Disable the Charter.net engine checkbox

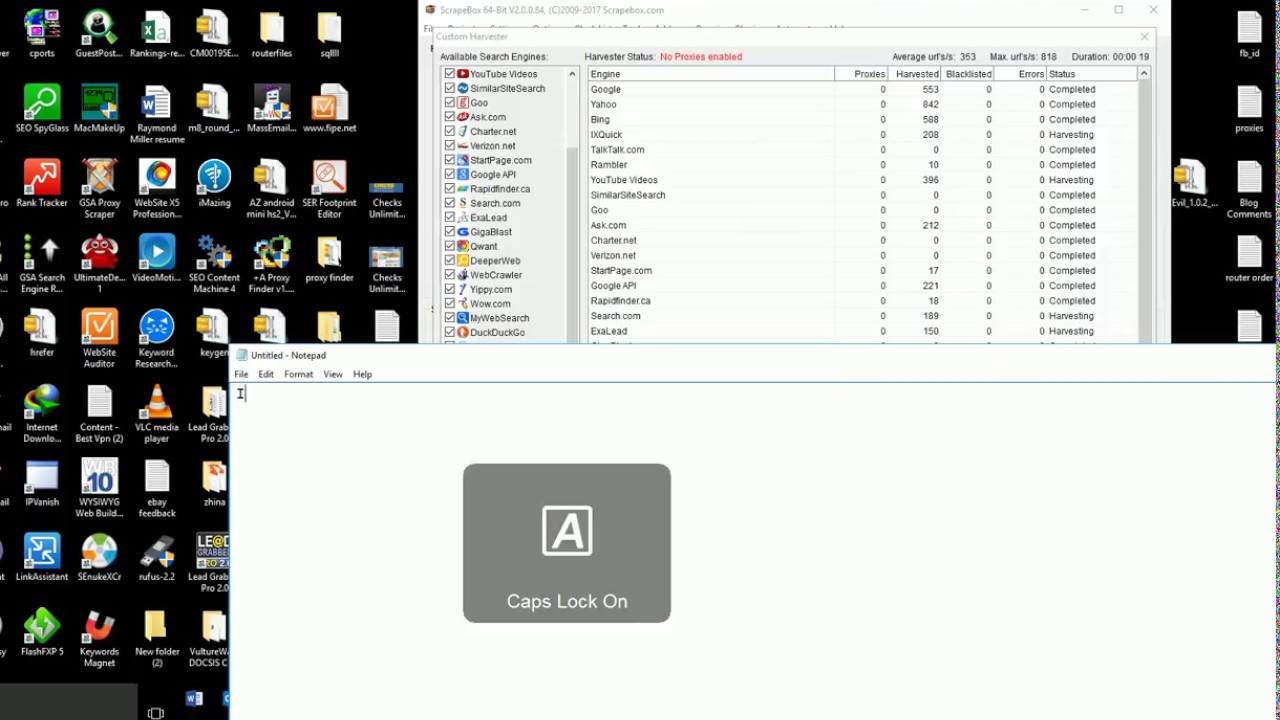[x=450, y=131]
